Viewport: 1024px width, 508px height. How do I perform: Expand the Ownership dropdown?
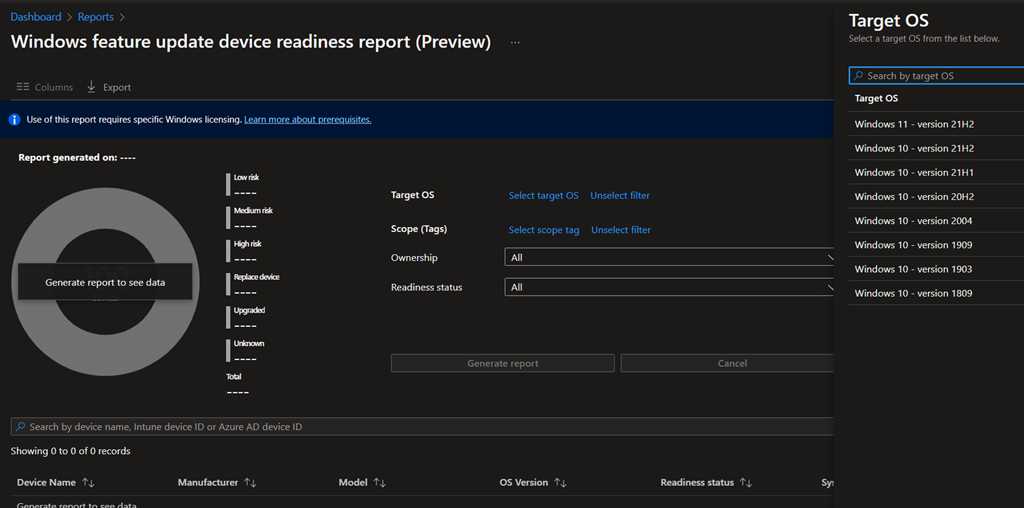(669, 258)
